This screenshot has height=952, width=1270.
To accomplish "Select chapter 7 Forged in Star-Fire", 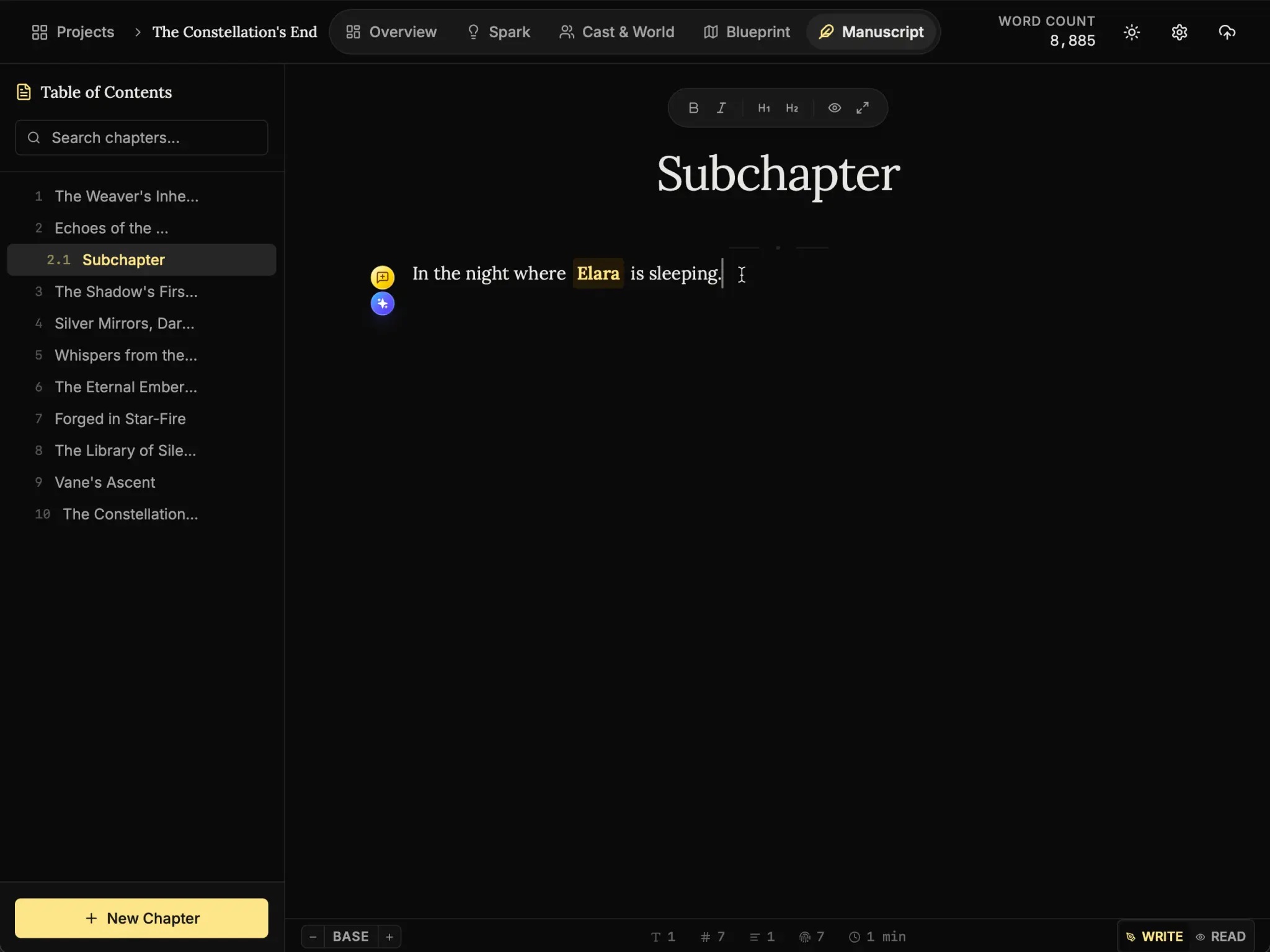I will pyautogui.click(x=120, y=418).
